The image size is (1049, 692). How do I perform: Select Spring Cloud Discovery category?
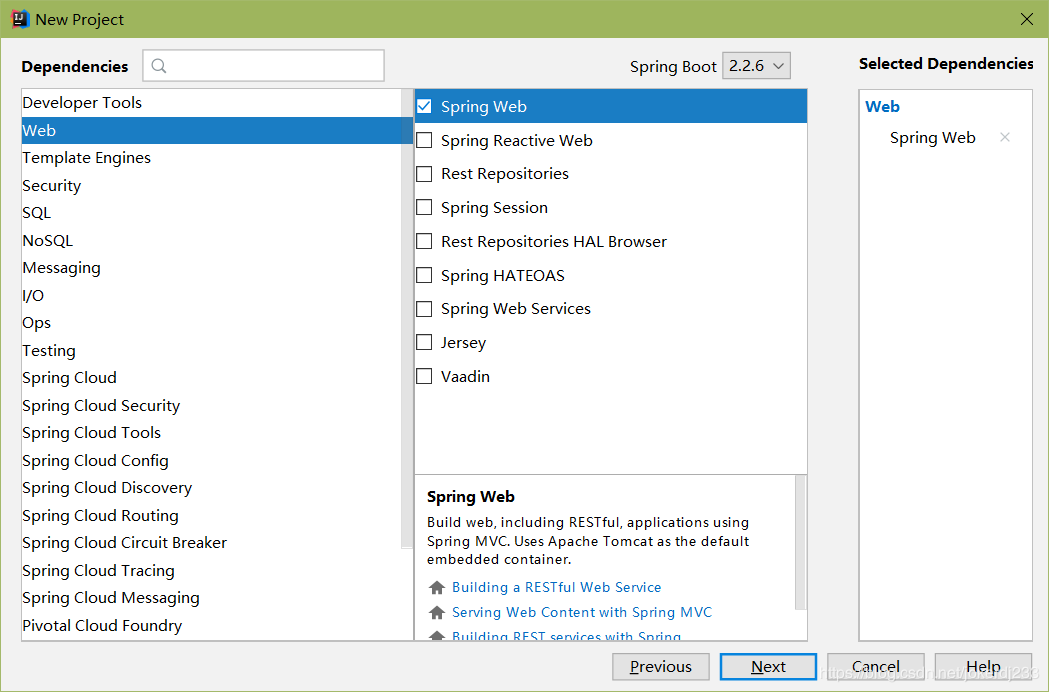(211, 488)
